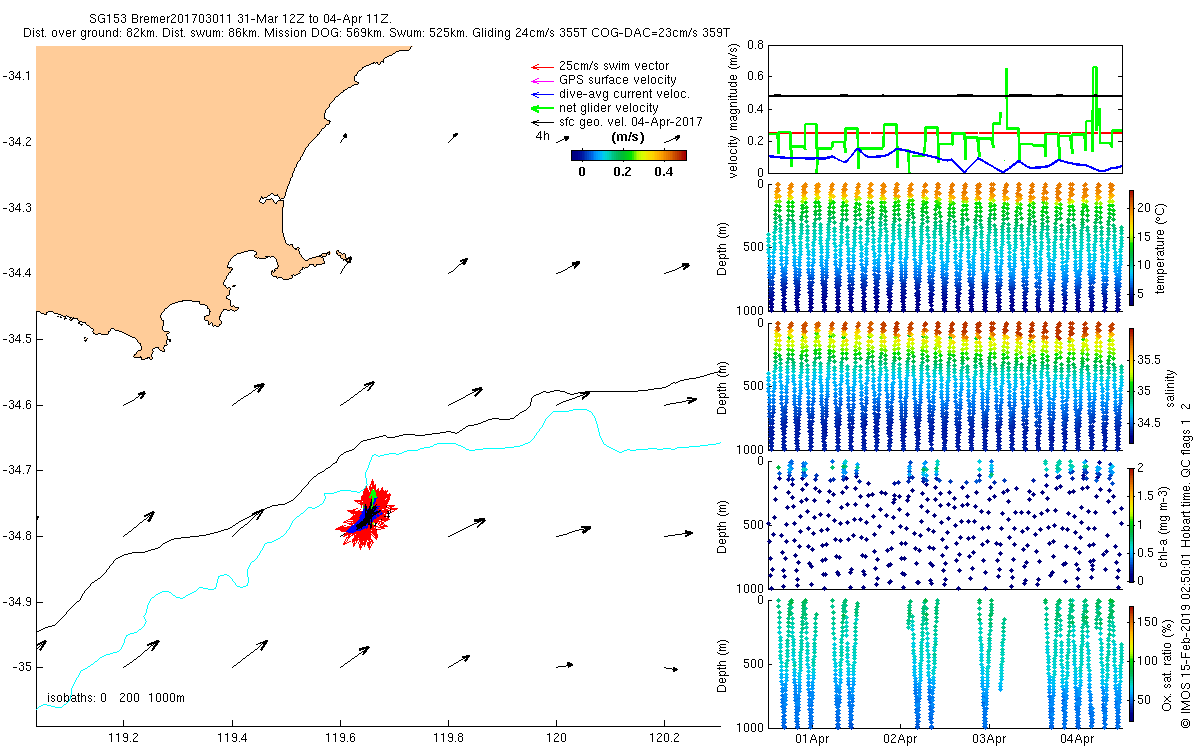Click the green net glider velocity legend arrow

coord(540,108)
